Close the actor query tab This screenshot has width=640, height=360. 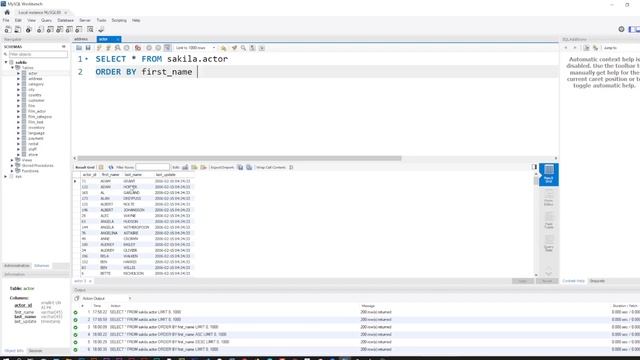click(x=118, y=39)
